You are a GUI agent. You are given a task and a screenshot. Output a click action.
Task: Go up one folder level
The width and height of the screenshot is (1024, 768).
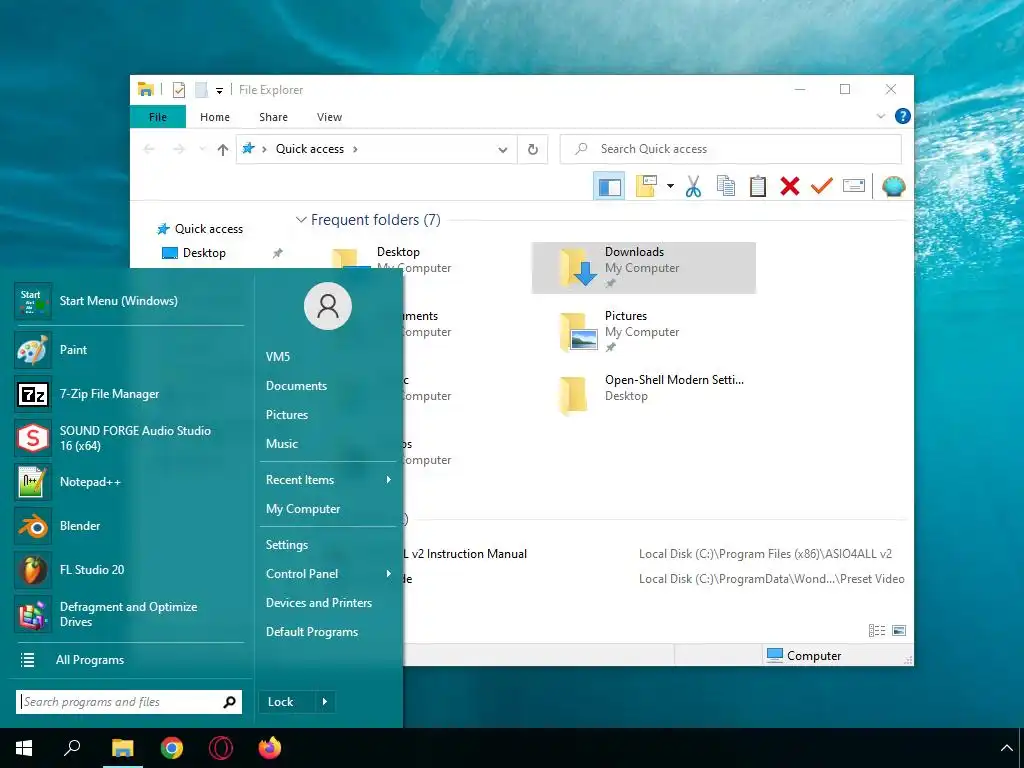223,150
